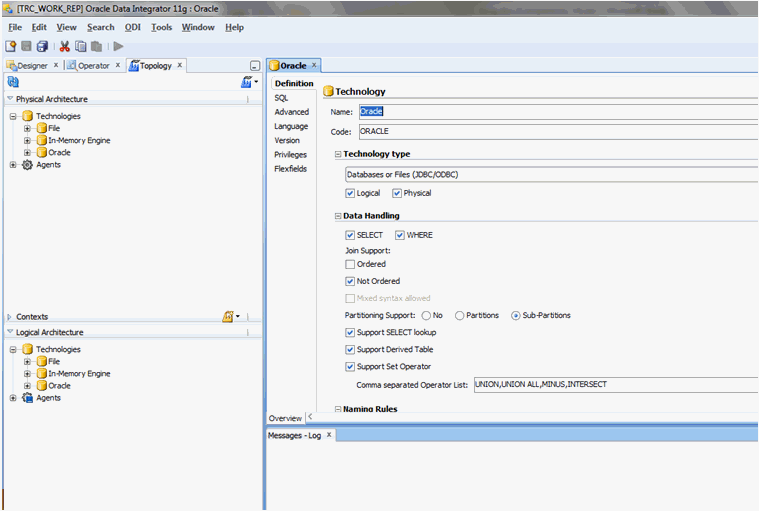Click Oracle icon in Physical Architecture
Image resolution: width=759 pixels, height=511 pixels.
coord(42,152)
